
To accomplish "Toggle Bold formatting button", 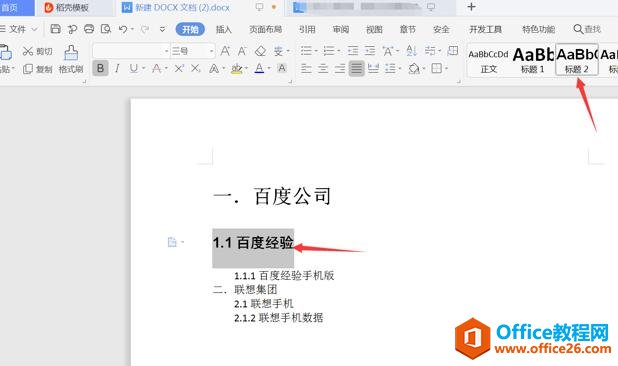I will pos(101,69).
